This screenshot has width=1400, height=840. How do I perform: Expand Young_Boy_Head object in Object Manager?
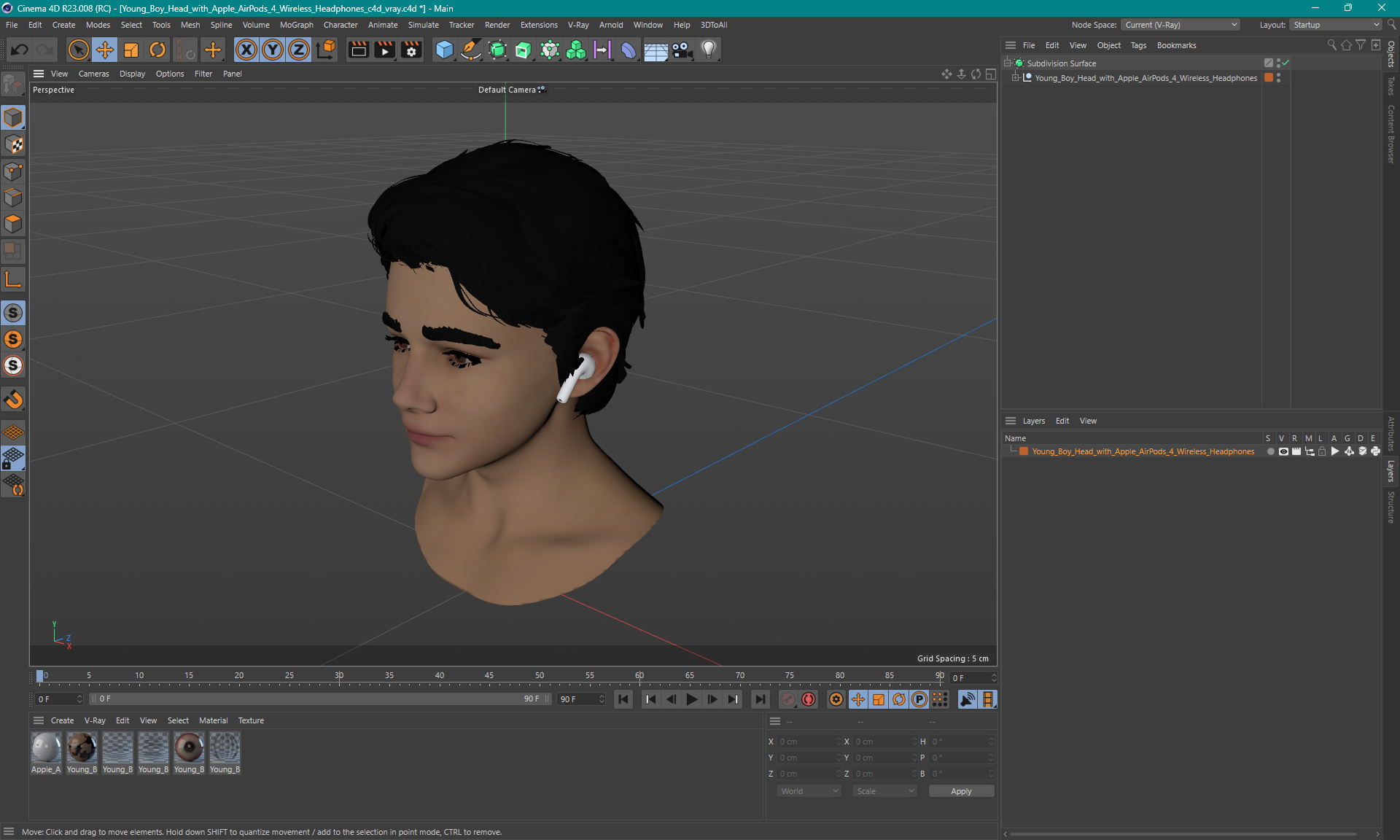tap(1016, 77)
